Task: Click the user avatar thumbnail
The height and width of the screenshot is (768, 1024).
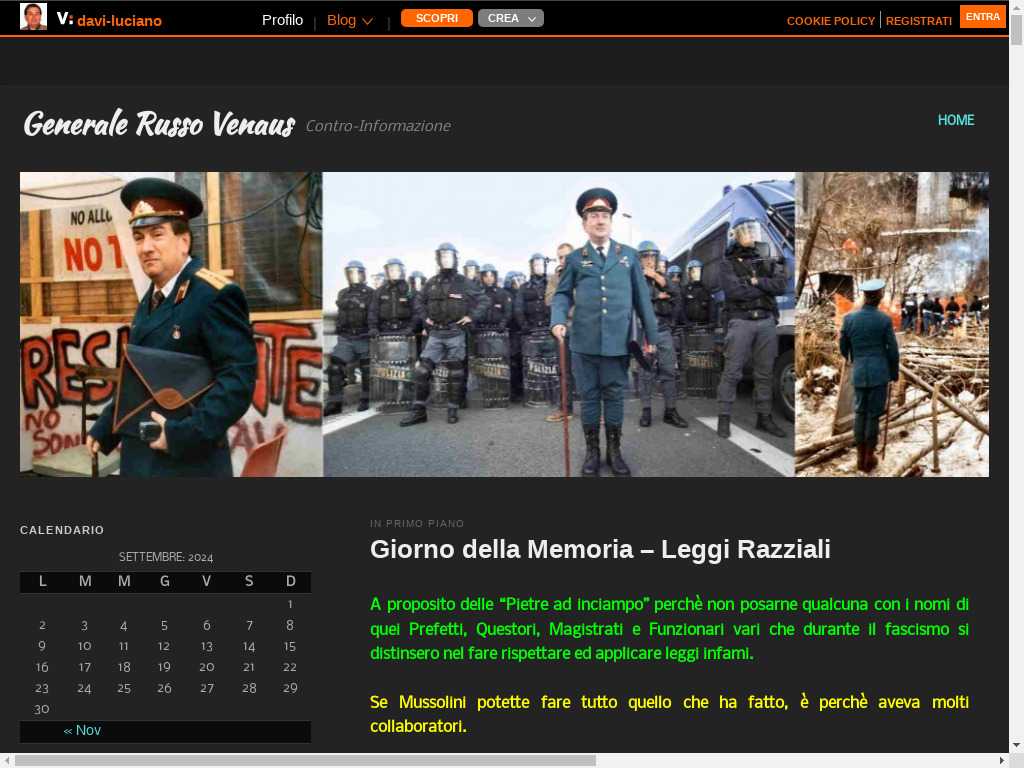Action: click(x=33, y=17)
